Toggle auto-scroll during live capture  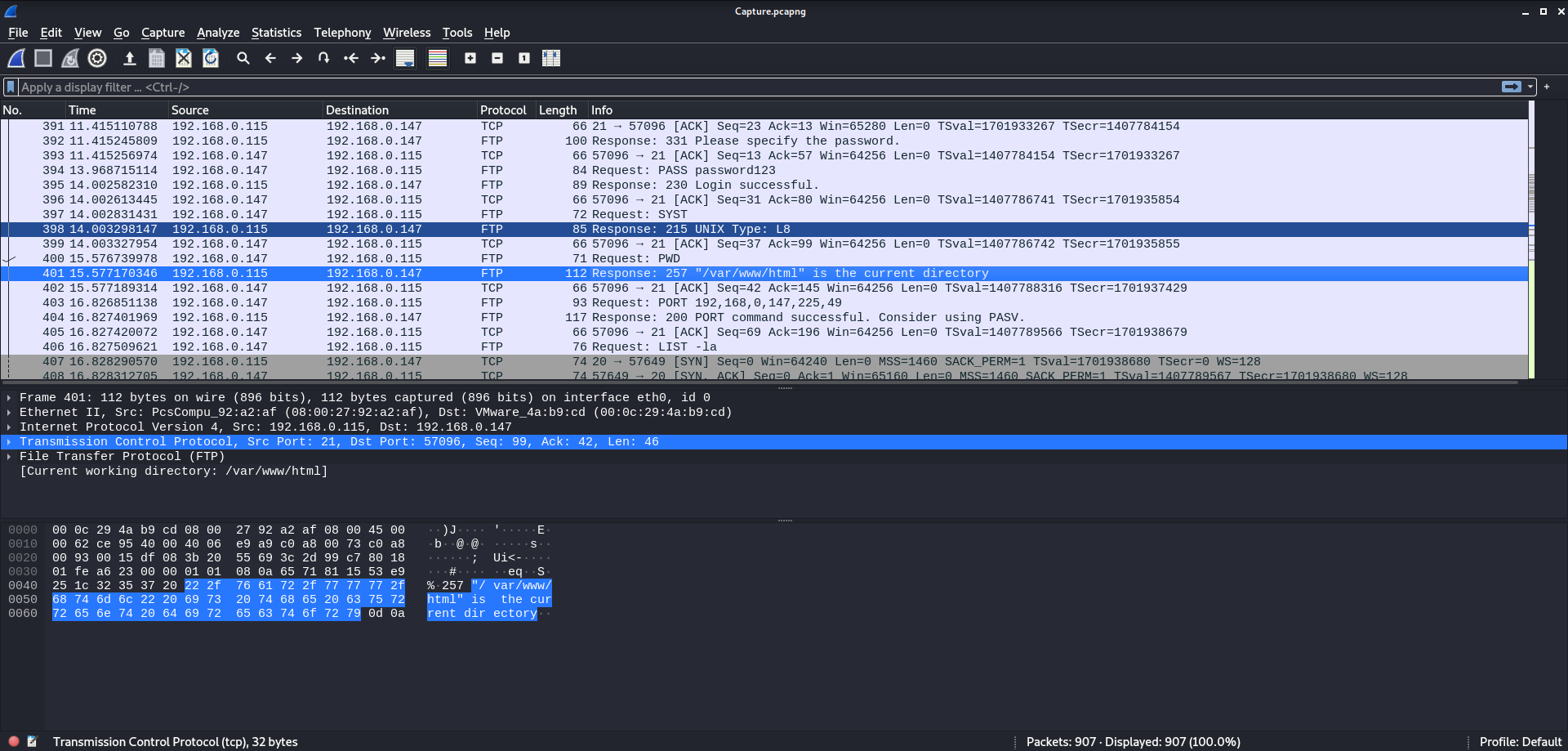pyautogui.click(x=405, y=58)
